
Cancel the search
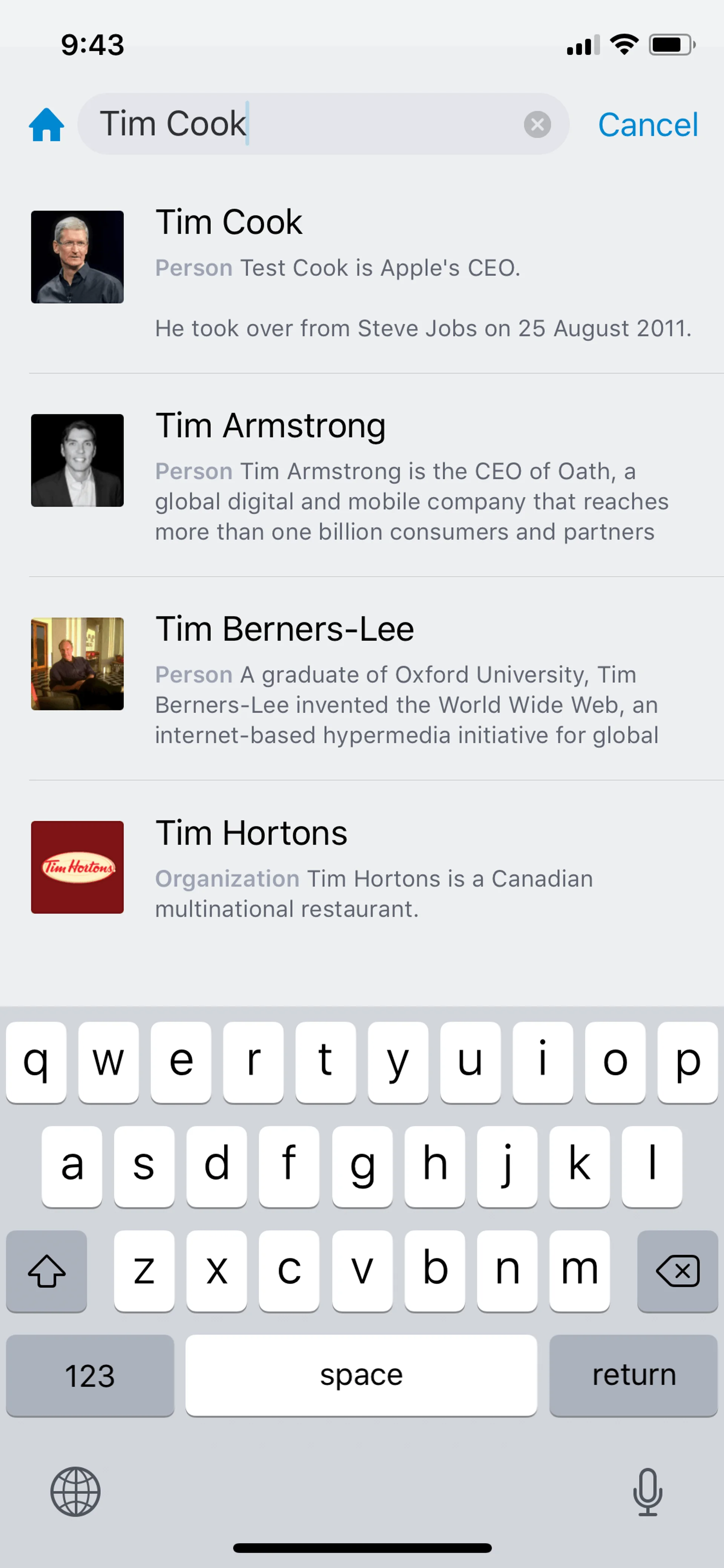[647, 125]
